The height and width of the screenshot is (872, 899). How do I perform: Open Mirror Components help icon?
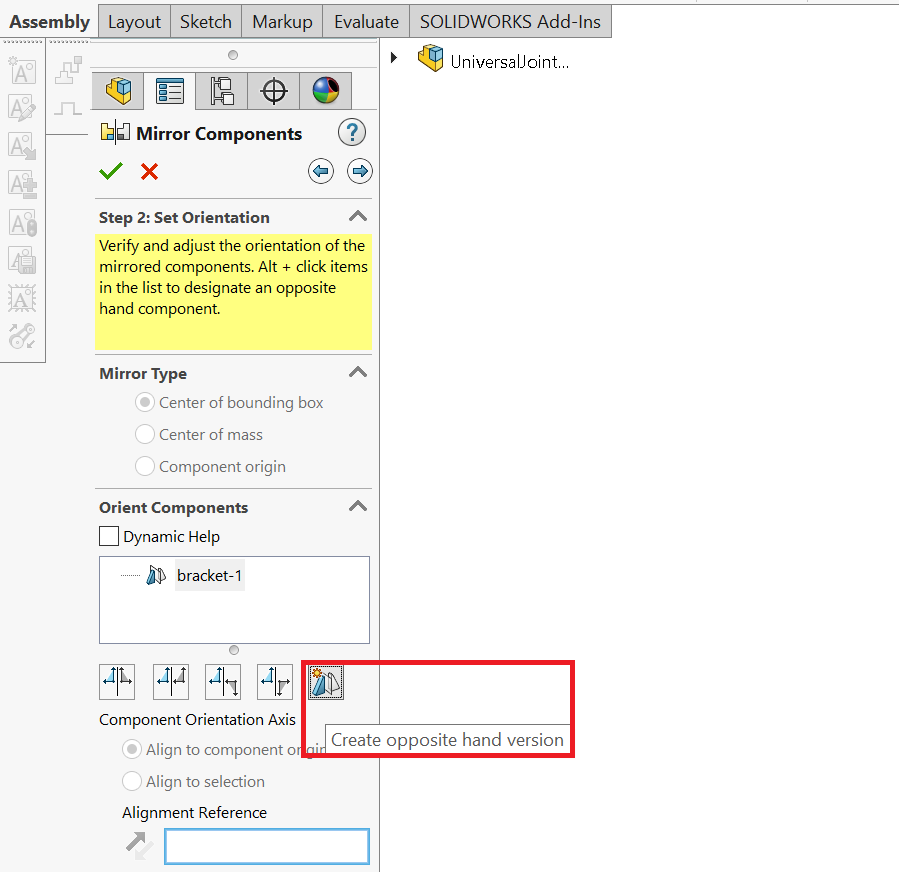(352, 132)
